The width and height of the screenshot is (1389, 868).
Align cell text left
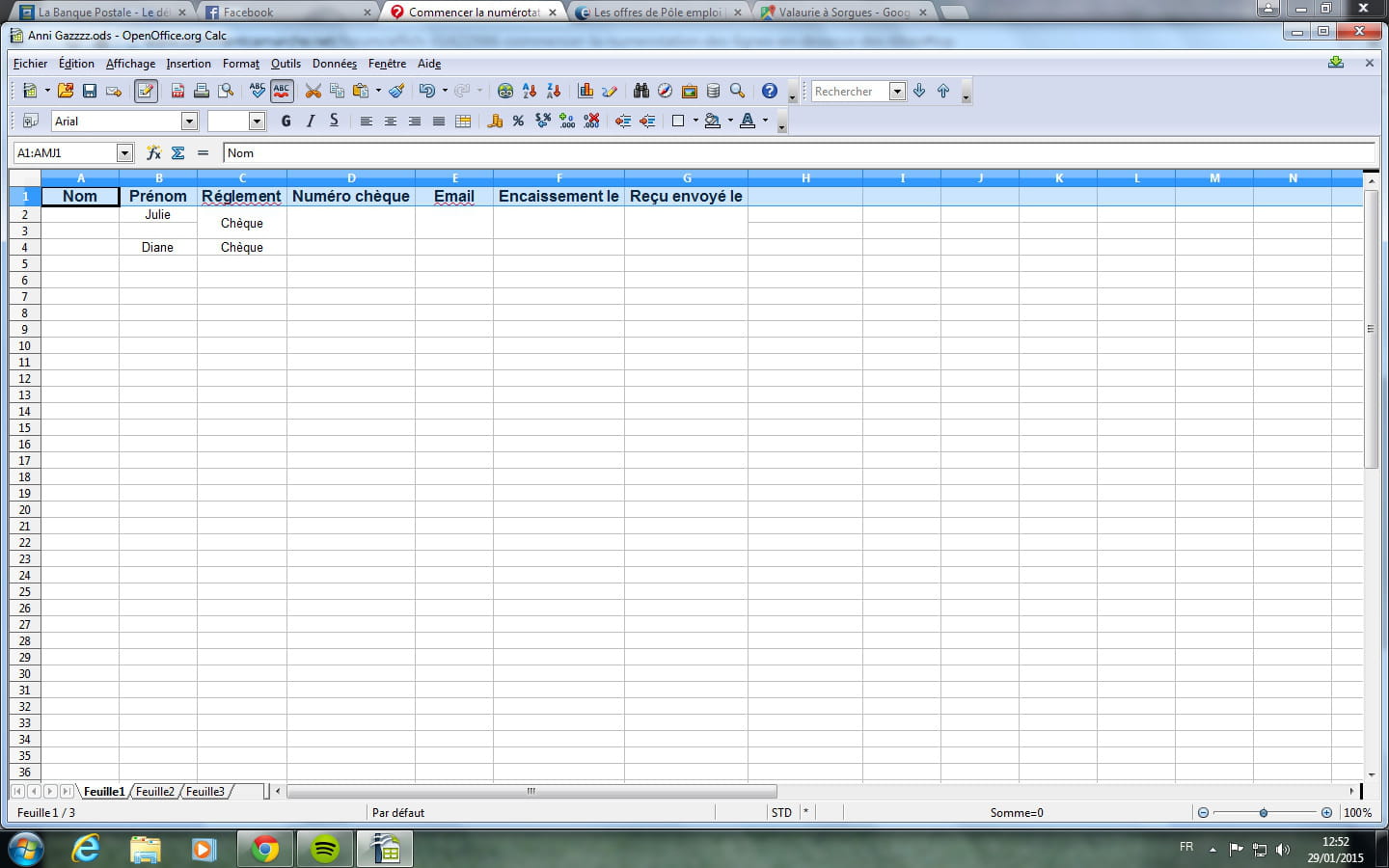[366, 121]
